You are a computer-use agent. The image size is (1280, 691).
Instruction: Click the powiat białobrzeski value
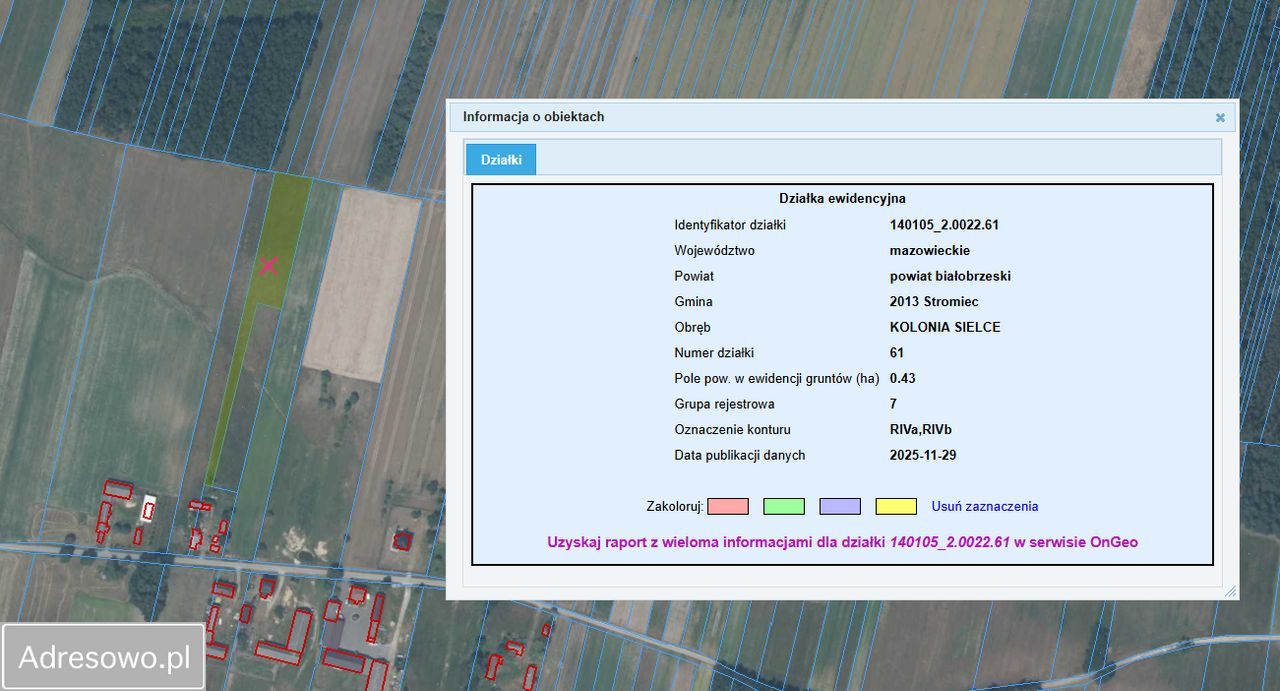pos(950,276)
